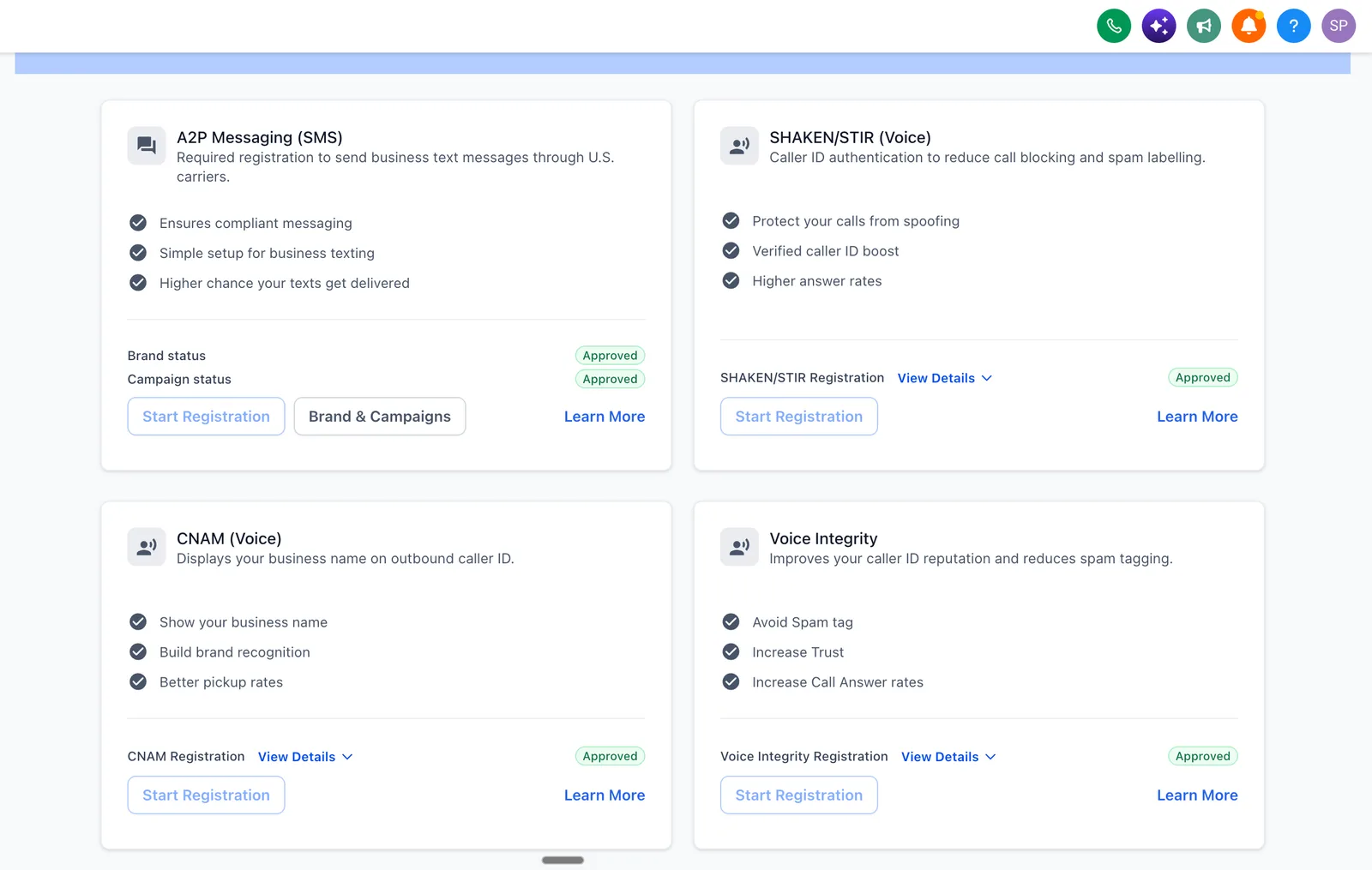Expand View Details for Voice Integrity Registration
This screenshot has height=870, width=1372.
pyautogui.click(x=948, y=757)
